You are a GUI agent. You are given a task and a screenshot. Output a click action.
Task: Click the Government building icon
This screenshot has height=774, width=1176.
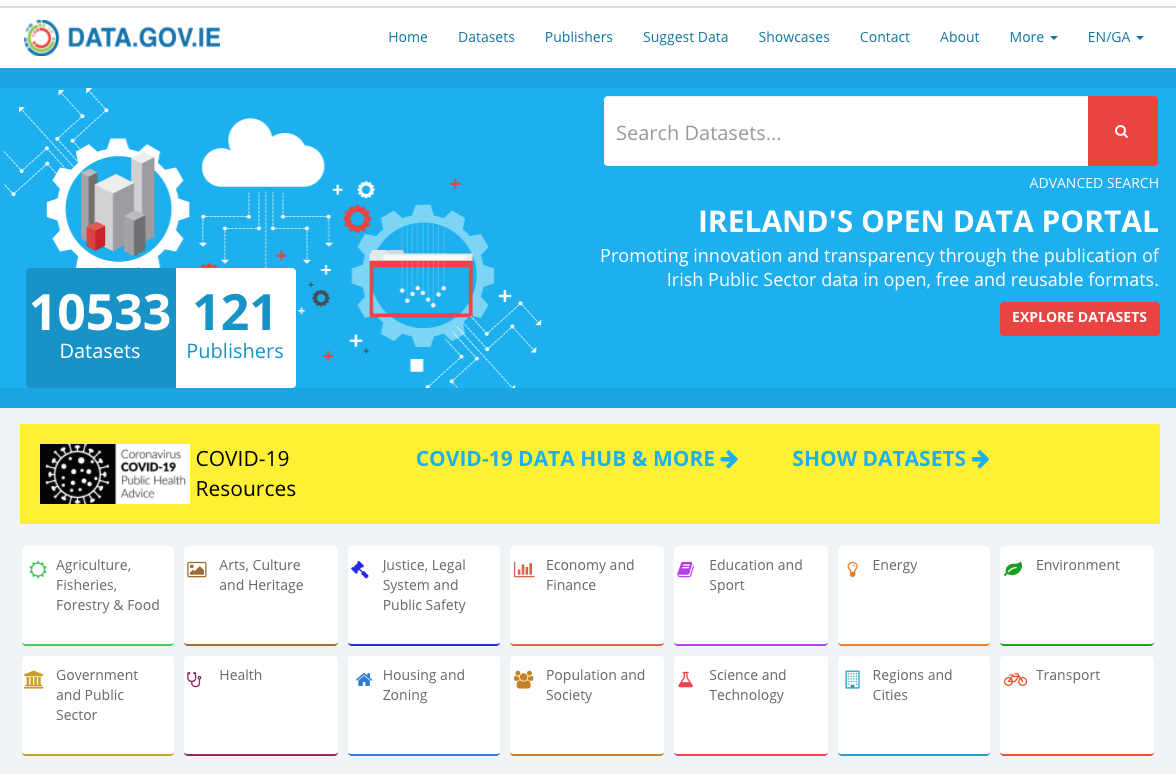pyautogui.click(x=34, y=680)
